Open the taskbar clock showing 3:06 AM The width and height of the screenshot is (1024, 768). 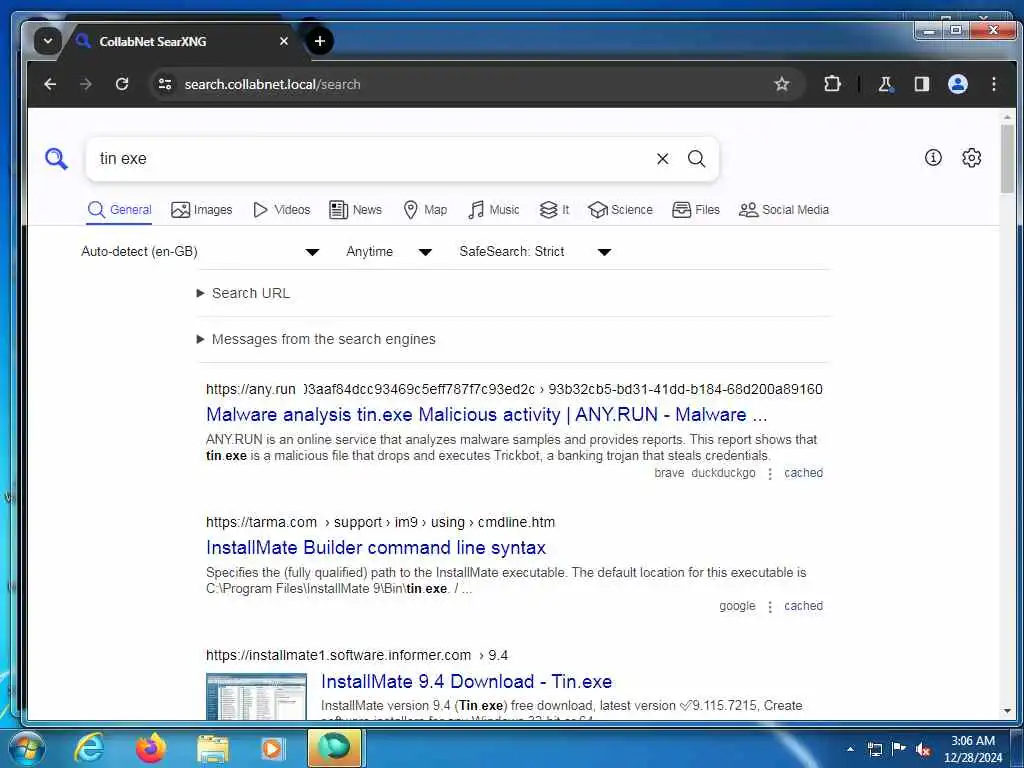point(973,749)
